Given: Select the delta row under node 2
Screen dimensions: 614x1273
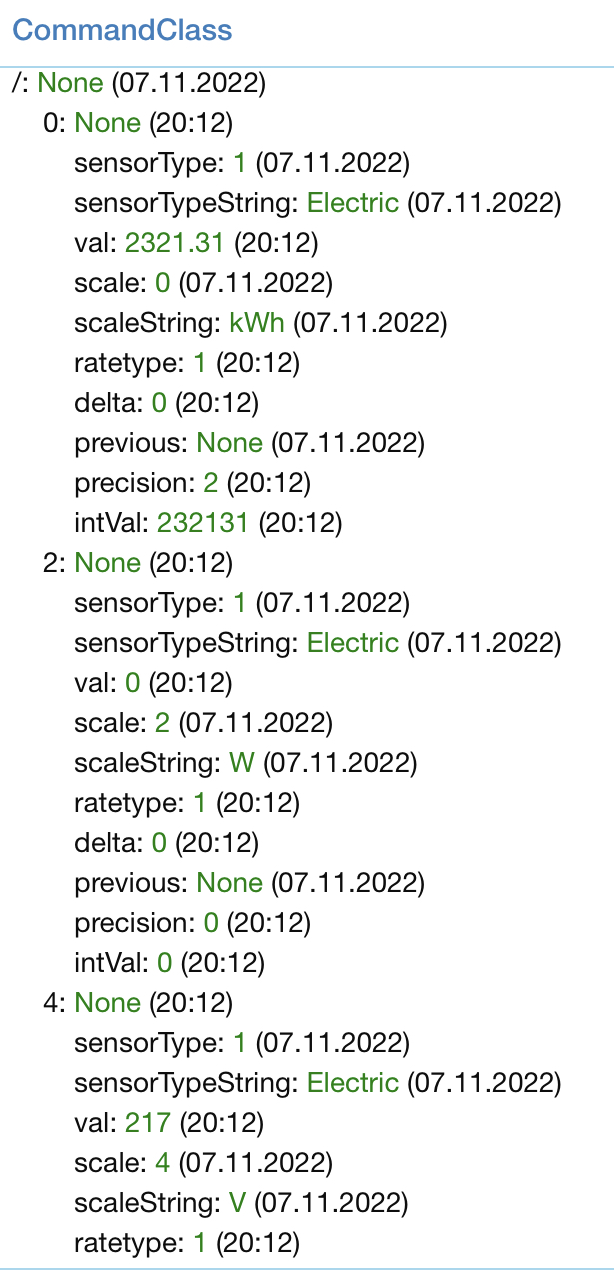Looking at the screenshot, I should point(166,843).
